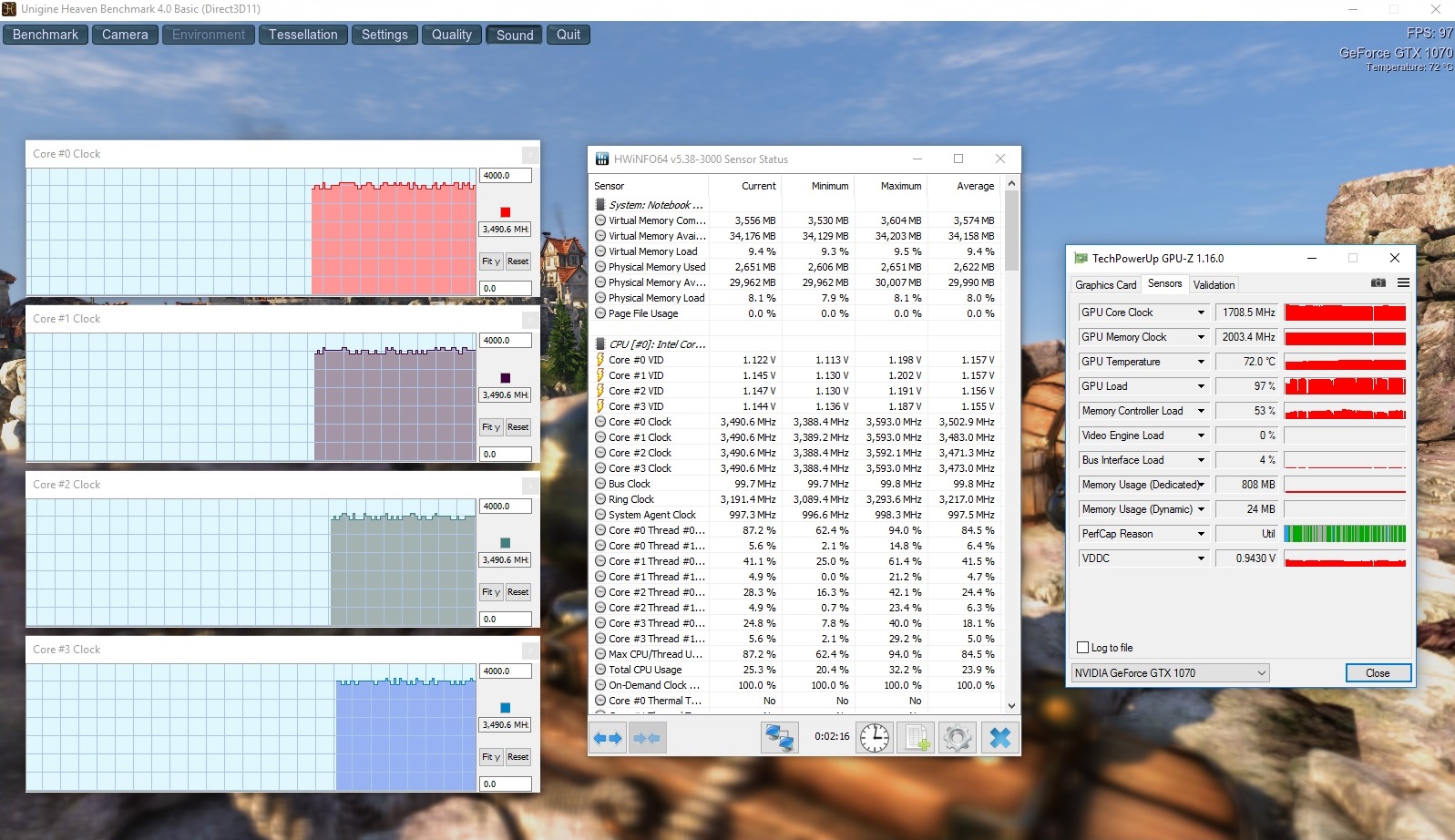Click the Unigine Heaven title bar icon

click(x=9, y=9)
